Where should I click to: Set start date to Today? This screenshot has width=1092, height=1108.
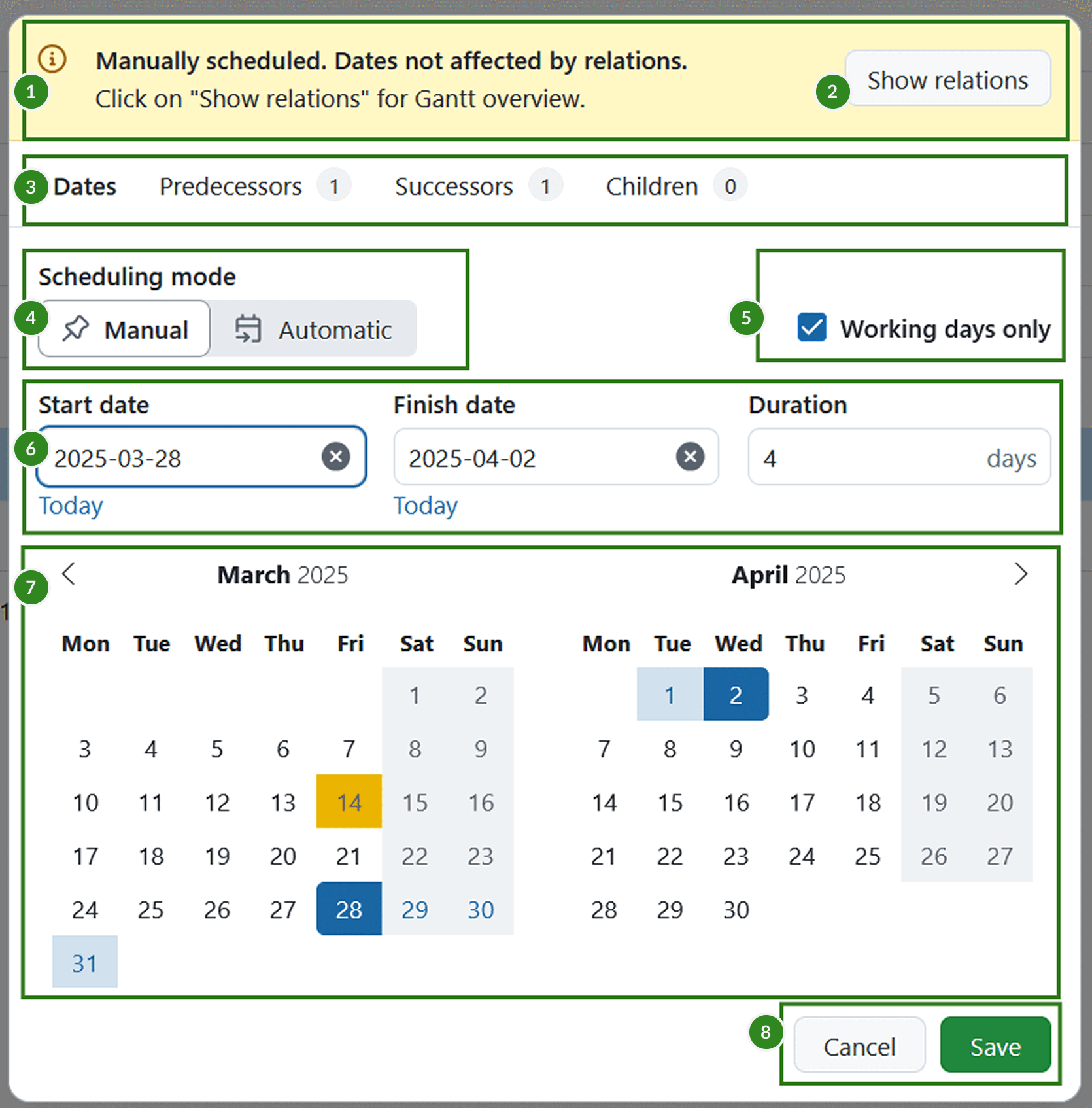pos(71,506)
